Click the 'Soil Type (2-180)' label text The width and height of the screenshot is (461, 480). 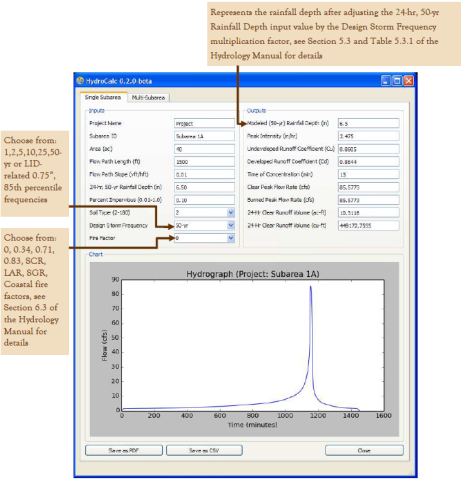110,213
